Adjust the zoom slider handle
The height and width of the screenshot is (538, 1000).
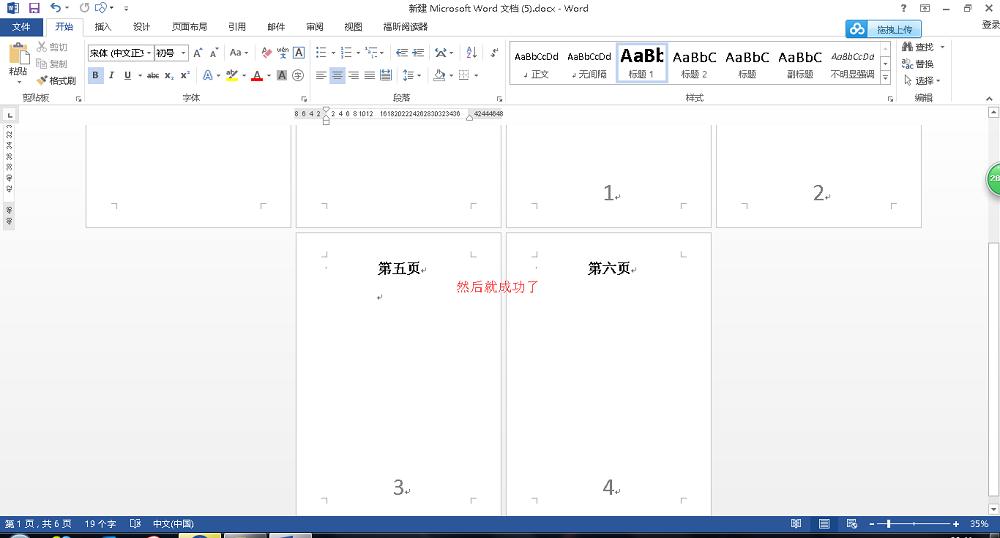pyautogui.click(x=888, y=524)
